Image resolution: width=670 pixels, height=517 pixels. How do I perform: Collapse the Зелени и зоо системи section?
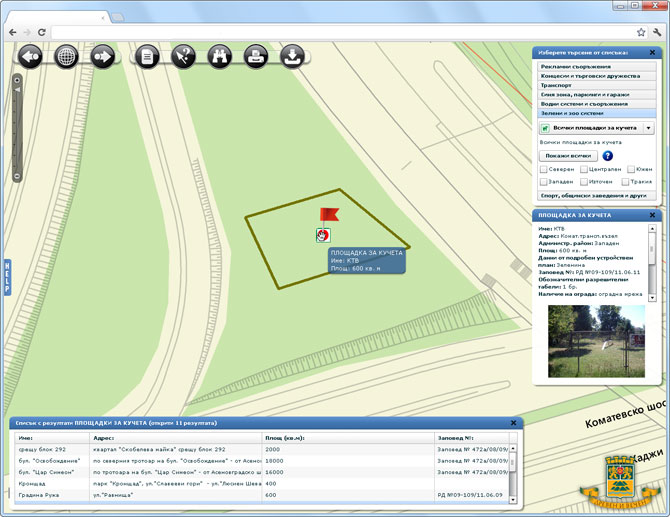pyautogui.click(x=597, y=114)
